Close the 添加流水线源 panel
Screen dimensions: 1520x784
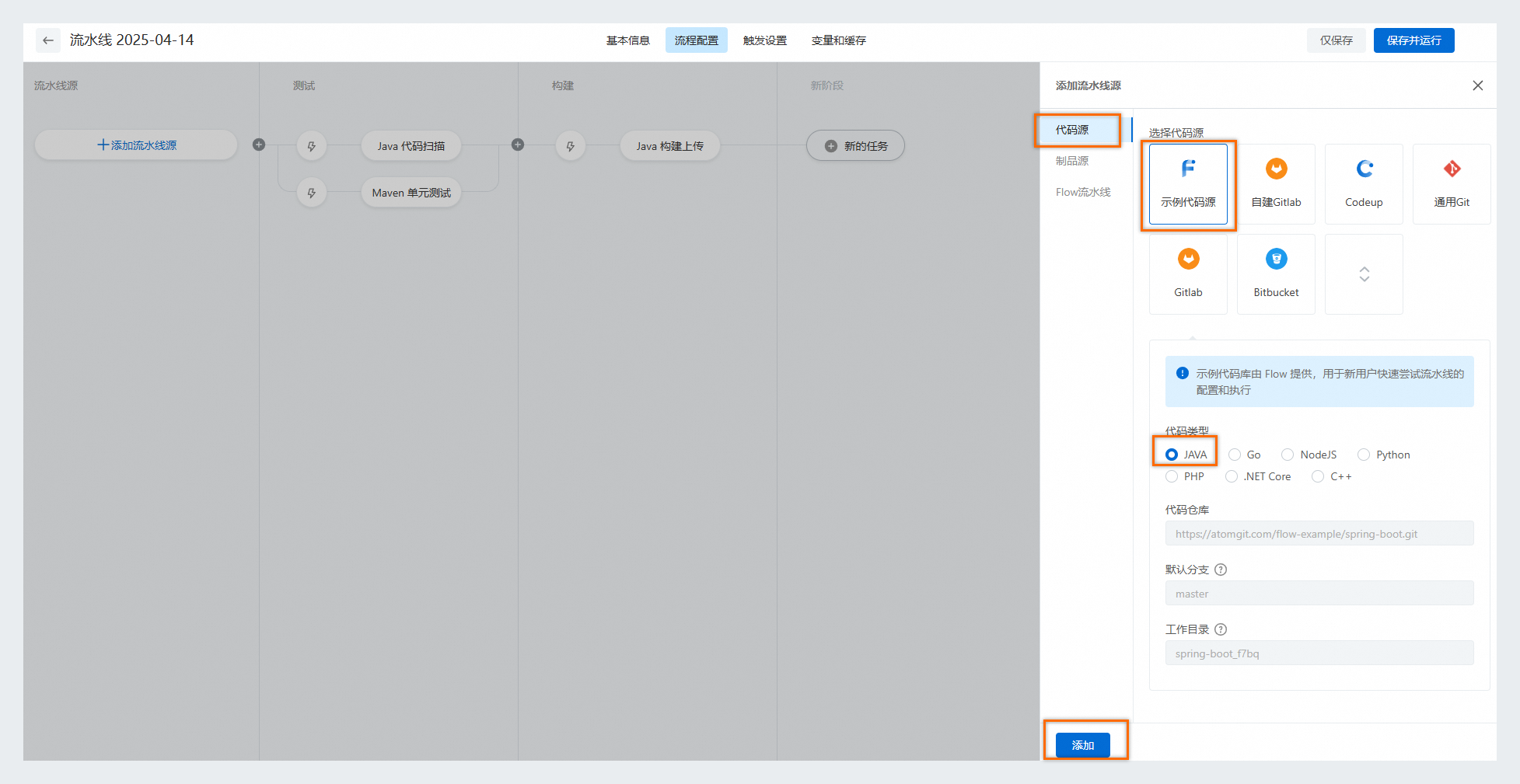(x=1477, y=85)
